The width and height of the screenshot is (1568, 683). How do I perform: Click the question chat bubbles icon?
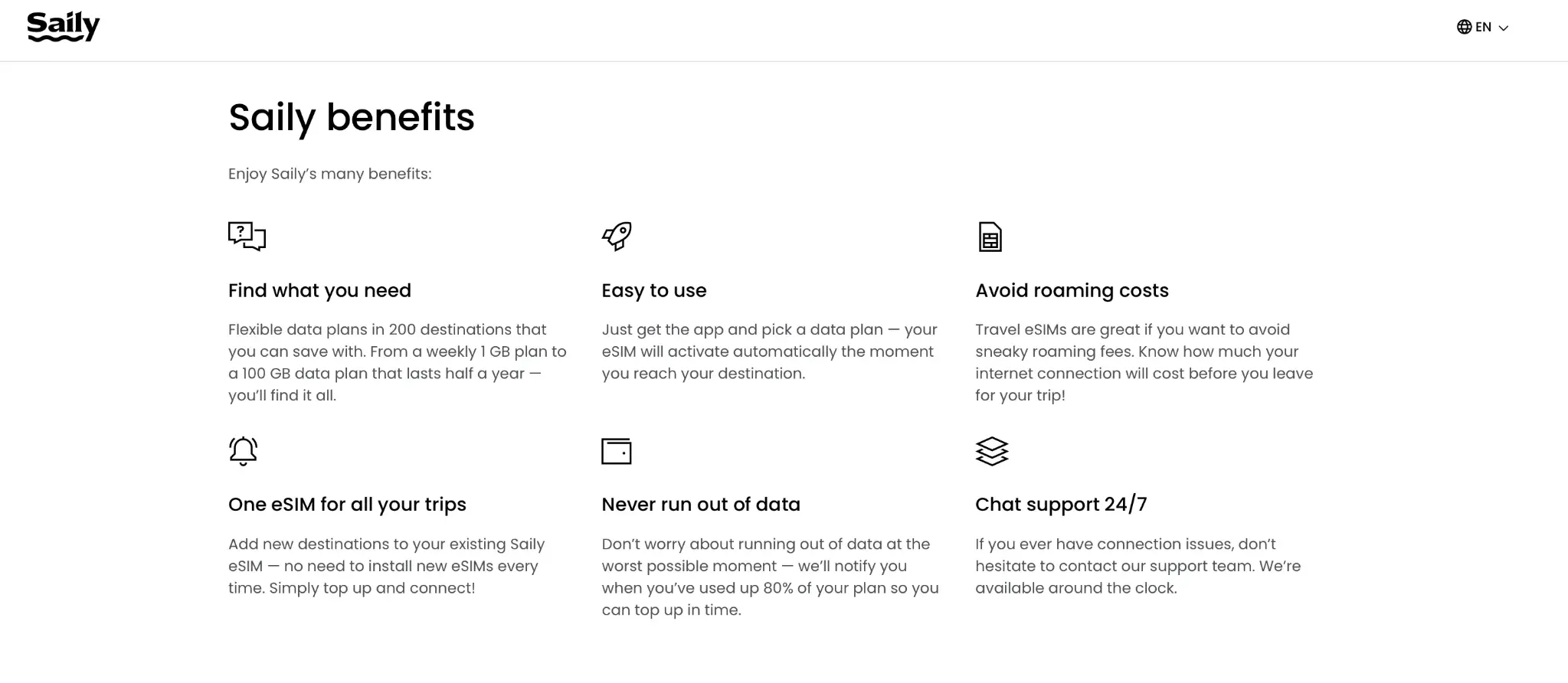point(247,236)
